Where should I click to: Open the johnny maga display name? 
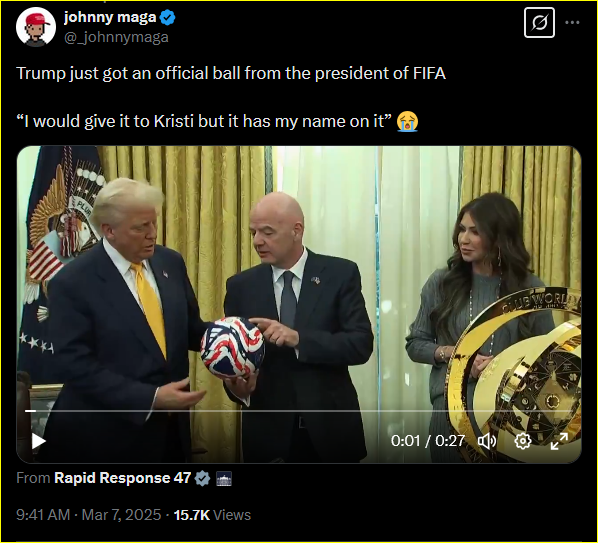pos(110,17)
